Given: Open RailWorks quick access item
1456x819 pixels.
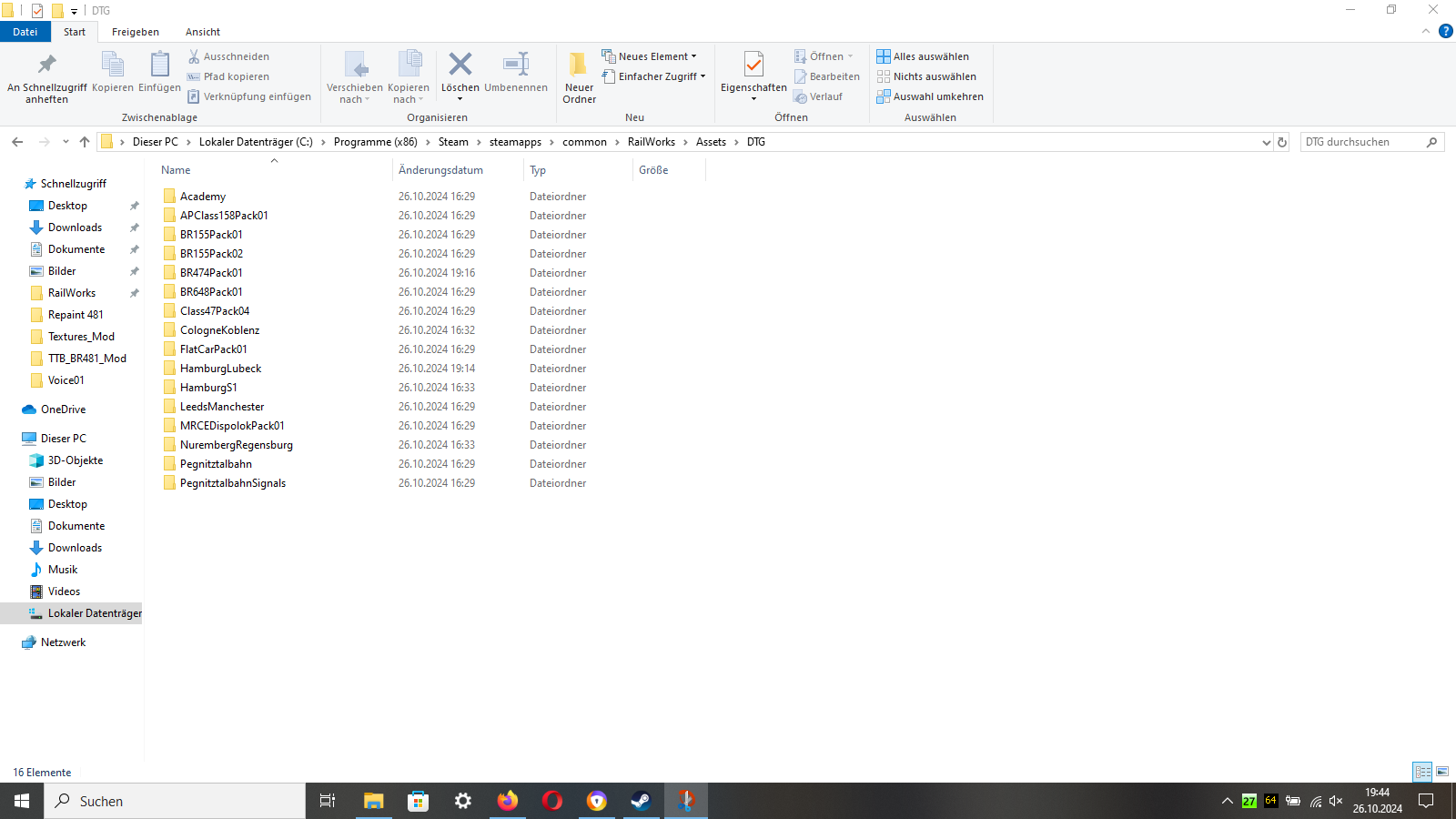Looking at the screenshot, I should click(71, 293).
